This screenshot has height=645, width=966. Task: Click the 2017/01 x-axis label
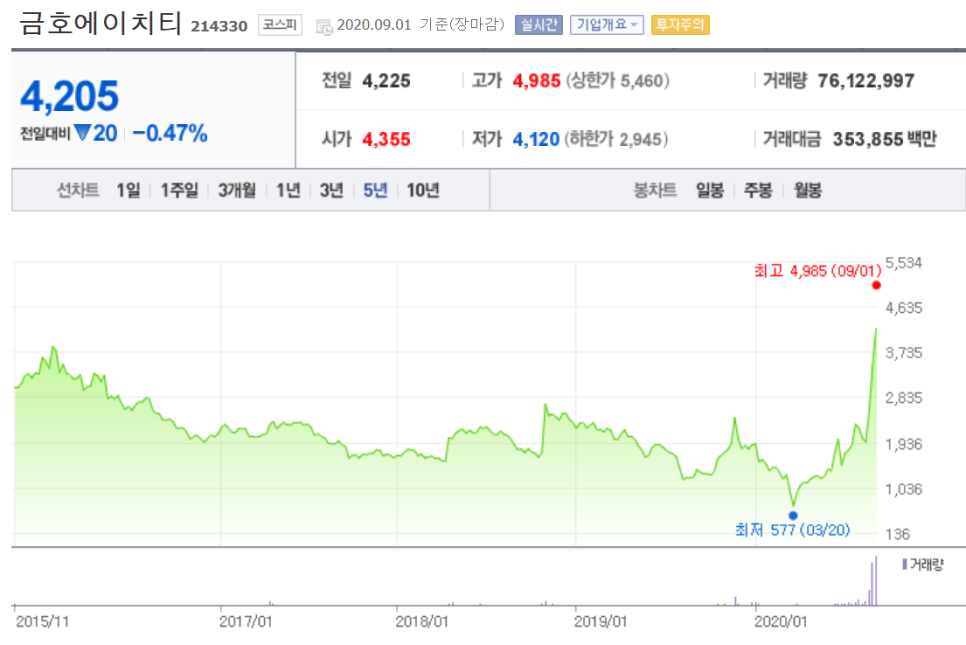(x=246, y=622)
